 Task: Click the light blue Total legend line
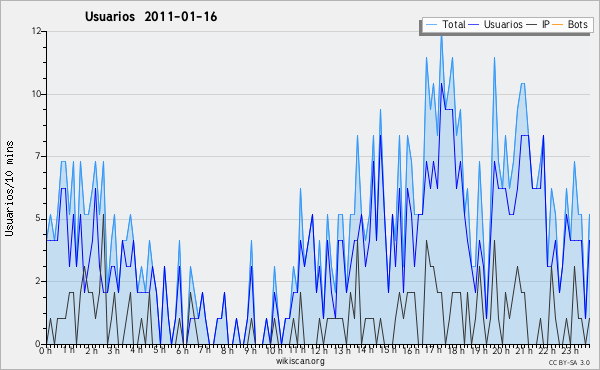pyautogui.click(x=431, y=25)
